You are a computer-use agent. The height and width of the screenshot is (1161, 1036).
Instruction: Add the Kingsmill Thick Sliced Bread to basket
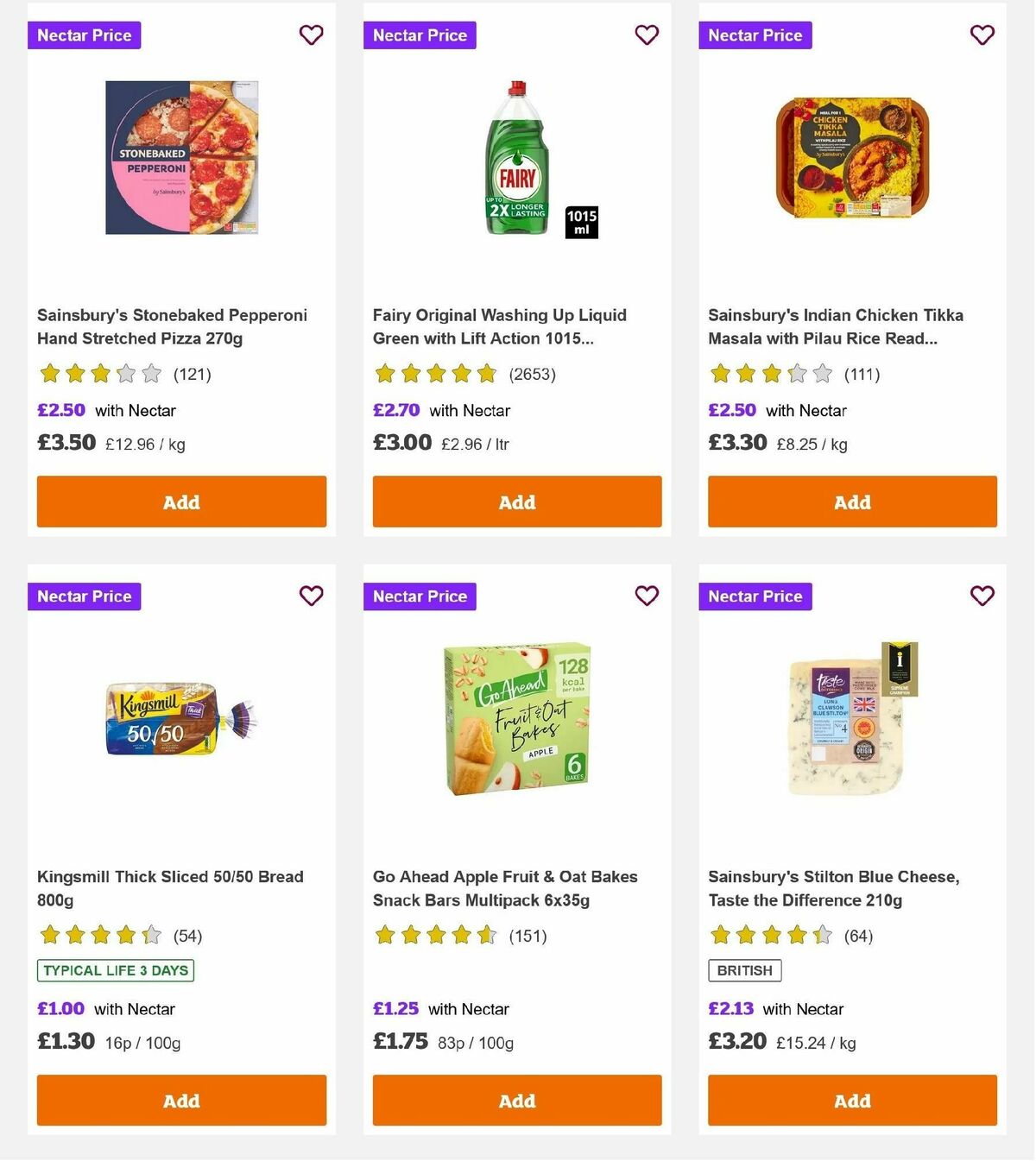pos(181,1101)
